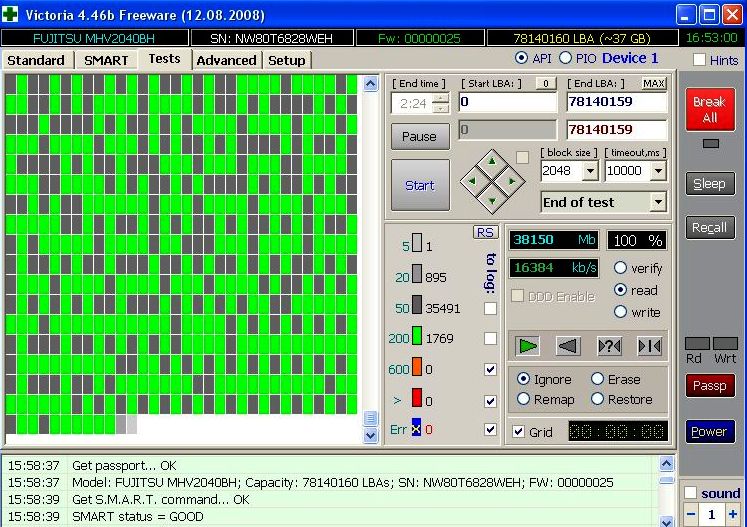Screen dimensions: 747x527
Task: Click the RS reset statistics icon
Action: [485, 232]
